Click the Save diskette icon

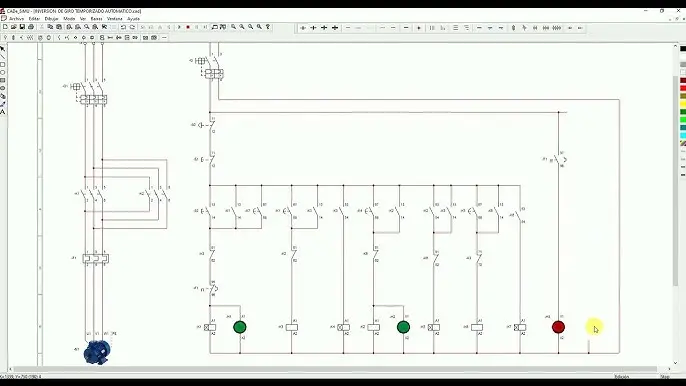coord(22,27)
